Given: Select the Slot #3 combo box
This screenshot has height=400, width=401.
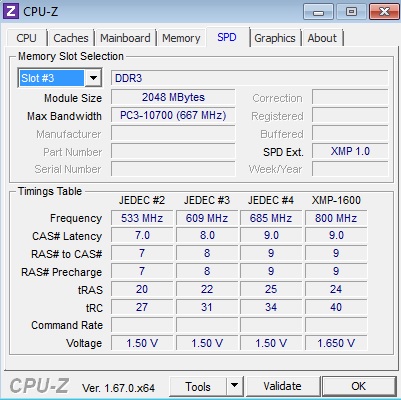Looking at the screenshot, I should tap(60, 78).
